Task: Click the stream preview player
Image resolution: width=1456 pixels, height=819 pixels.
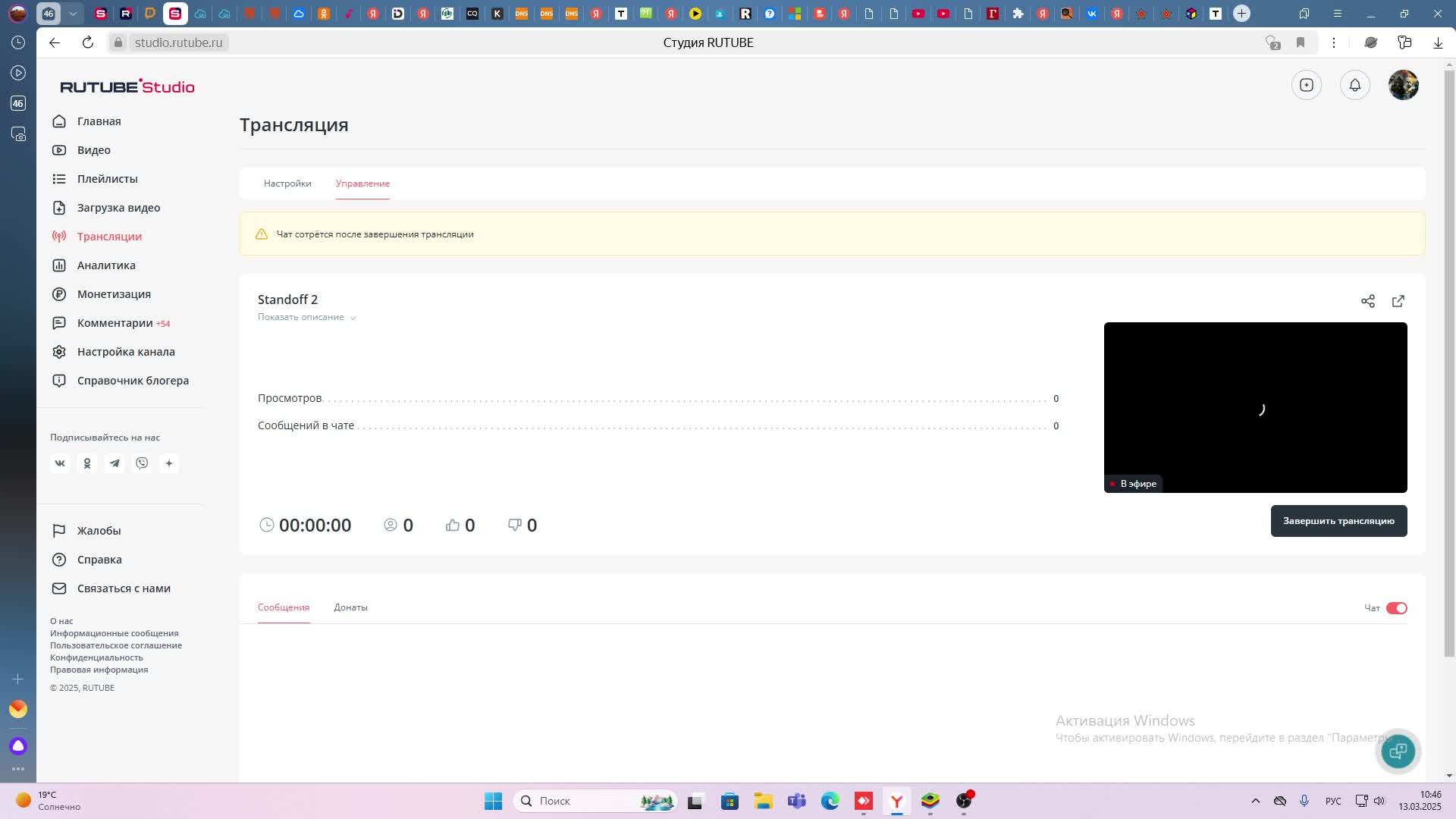Action: coord(1255,407)
